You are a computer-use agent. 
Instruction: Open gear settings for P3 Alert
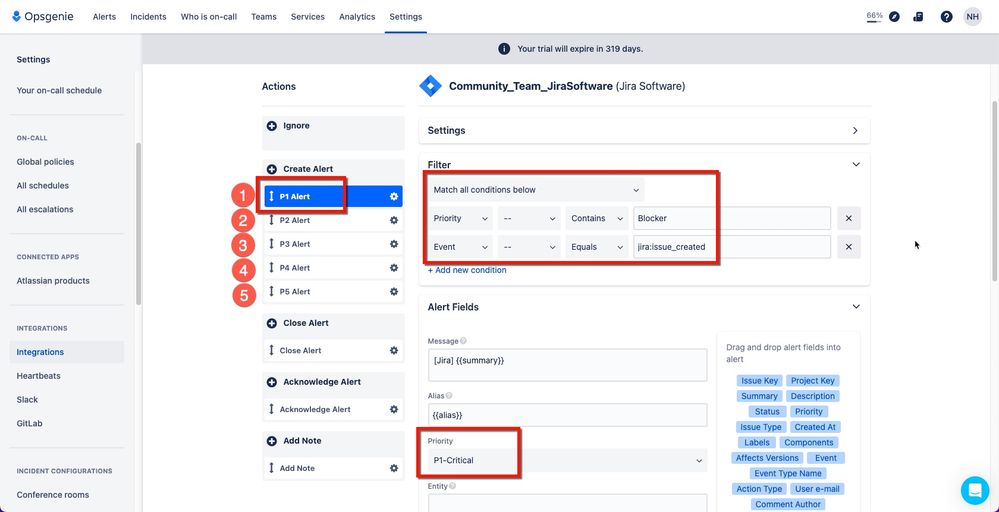pos(394,244)
